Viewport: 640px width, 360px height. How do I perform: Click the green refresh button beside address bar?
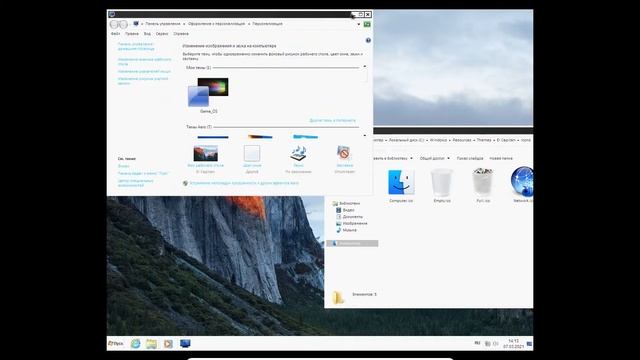pos(367,24)
